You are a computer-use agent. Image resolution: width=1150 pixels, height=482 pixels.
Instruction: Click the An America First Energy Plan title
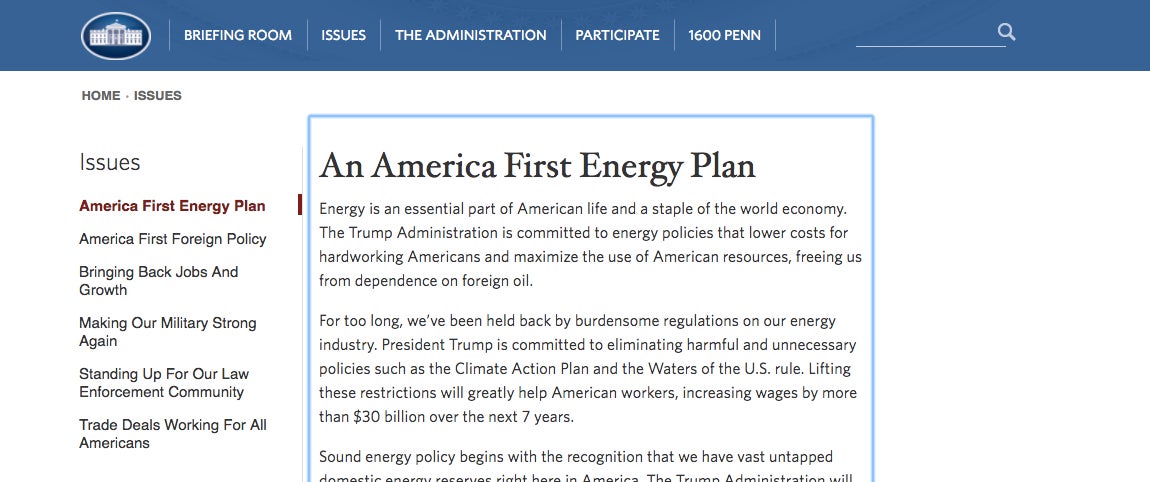[537, 166]
